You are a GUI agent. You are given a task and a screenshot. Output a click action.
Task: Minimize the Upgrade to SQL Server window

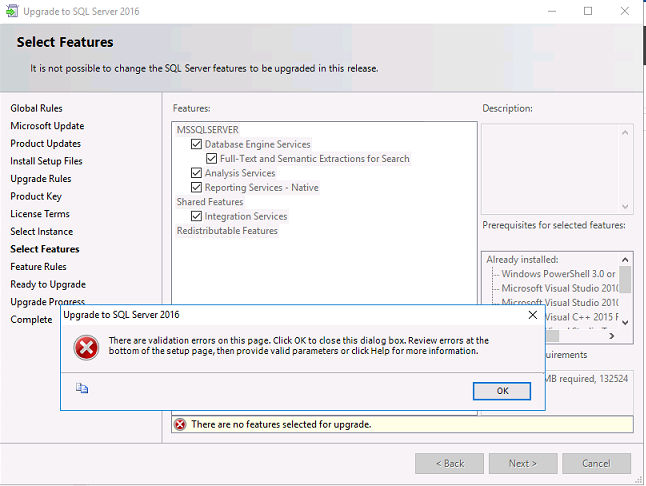[x=552, y=11]
